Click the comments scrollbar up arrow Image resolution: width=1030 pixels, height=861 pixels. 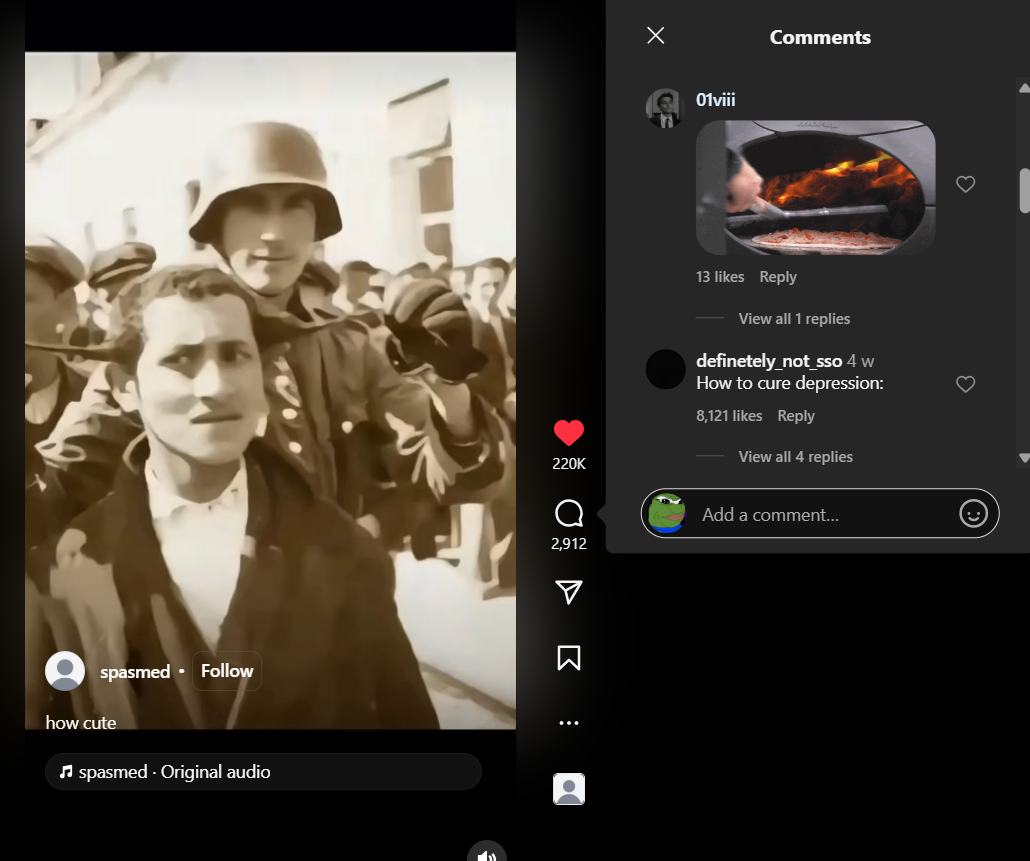tap(1024, 87)
